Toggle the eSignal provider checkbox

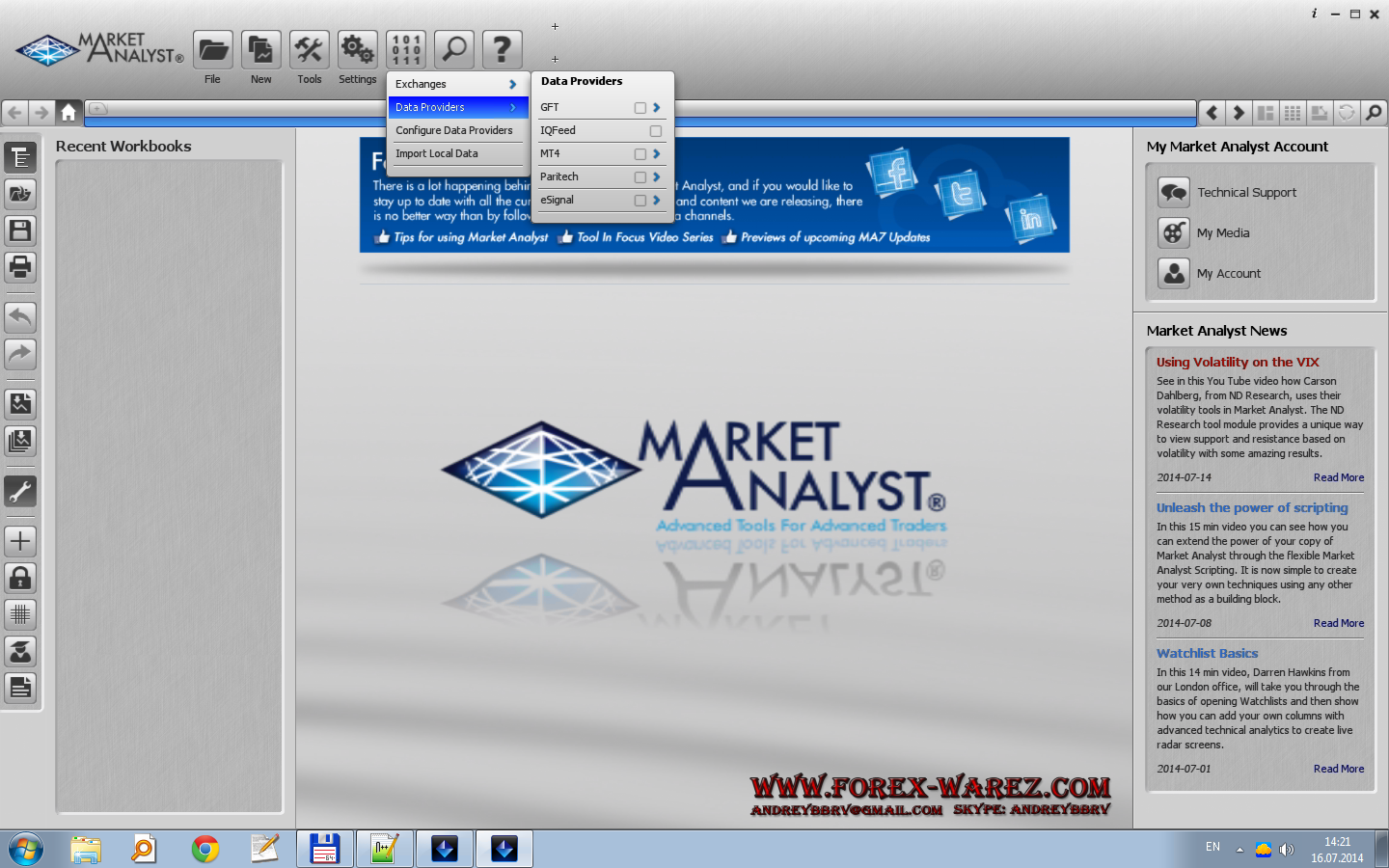pyautogui.click(x=640, y=201)
